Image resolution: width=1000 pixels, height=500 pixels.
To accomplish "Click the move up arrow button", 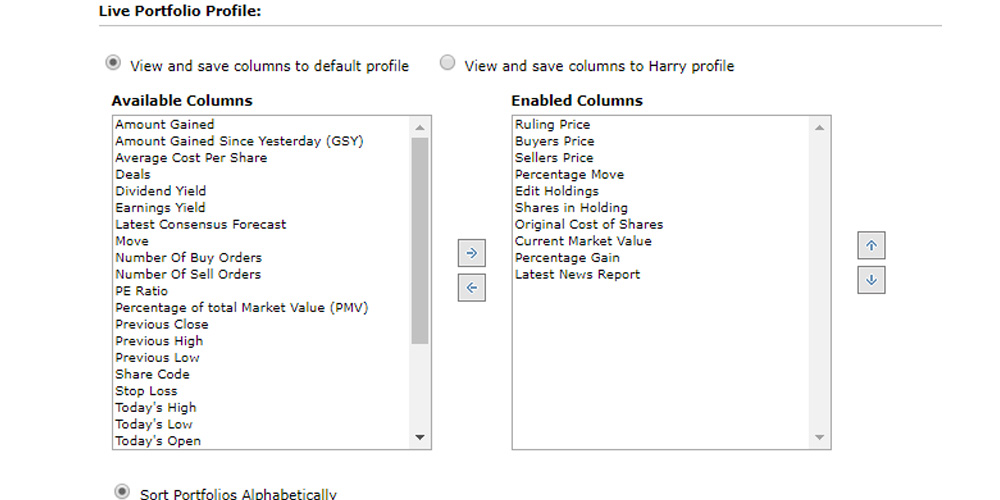I will pyautogui.click(x=871, y=246).
